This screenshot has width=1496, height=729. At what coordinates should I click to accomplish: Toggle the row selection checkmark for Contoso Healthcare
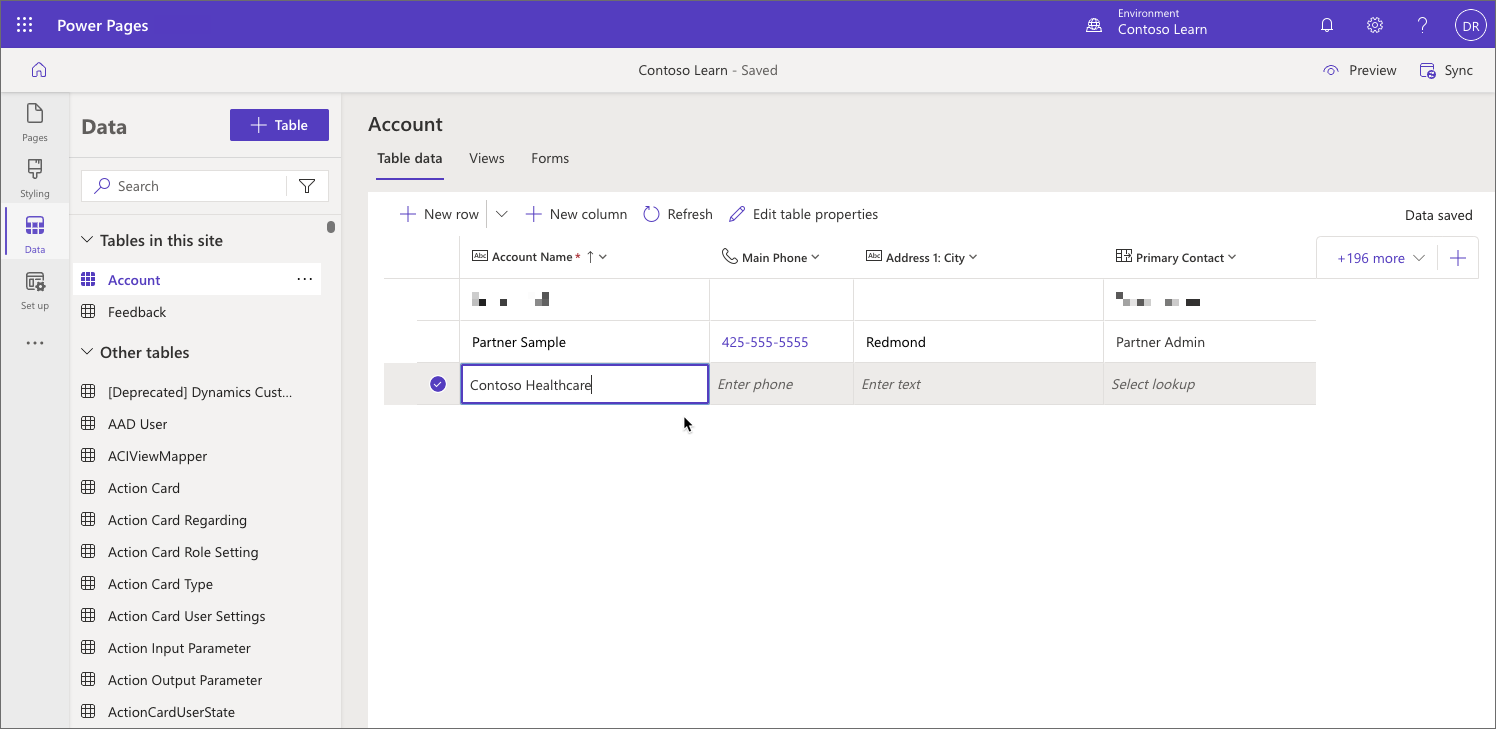437,383
